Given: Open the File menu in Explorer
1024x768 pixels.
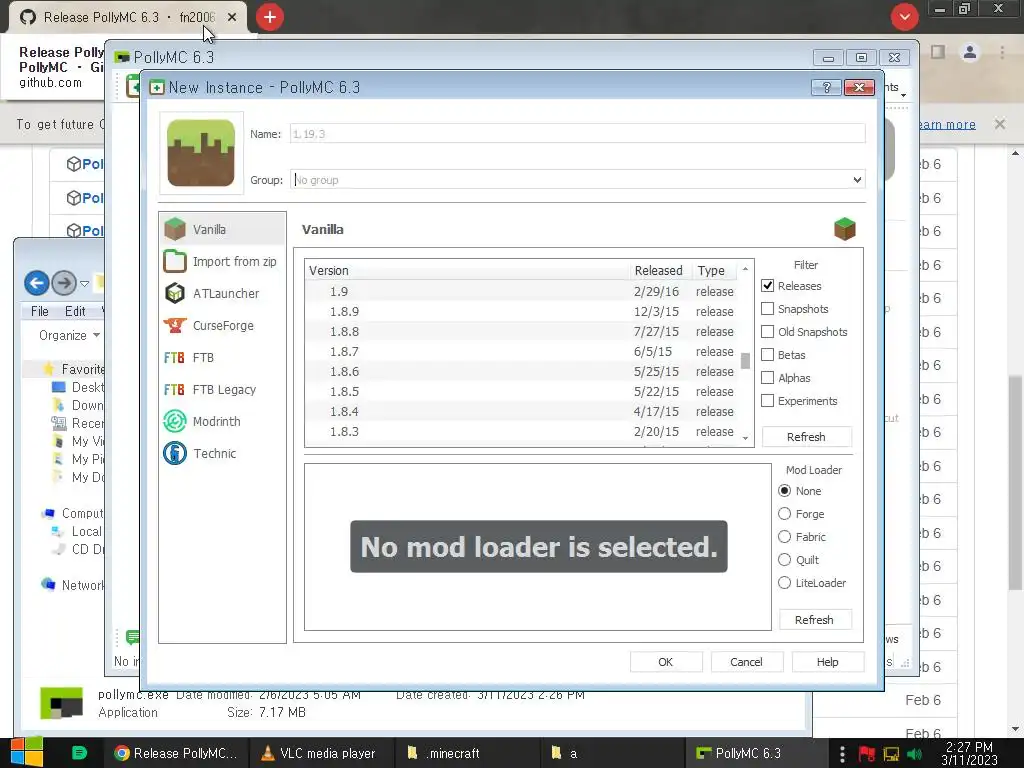Looking at the screenshot, I should click(39, 312).
